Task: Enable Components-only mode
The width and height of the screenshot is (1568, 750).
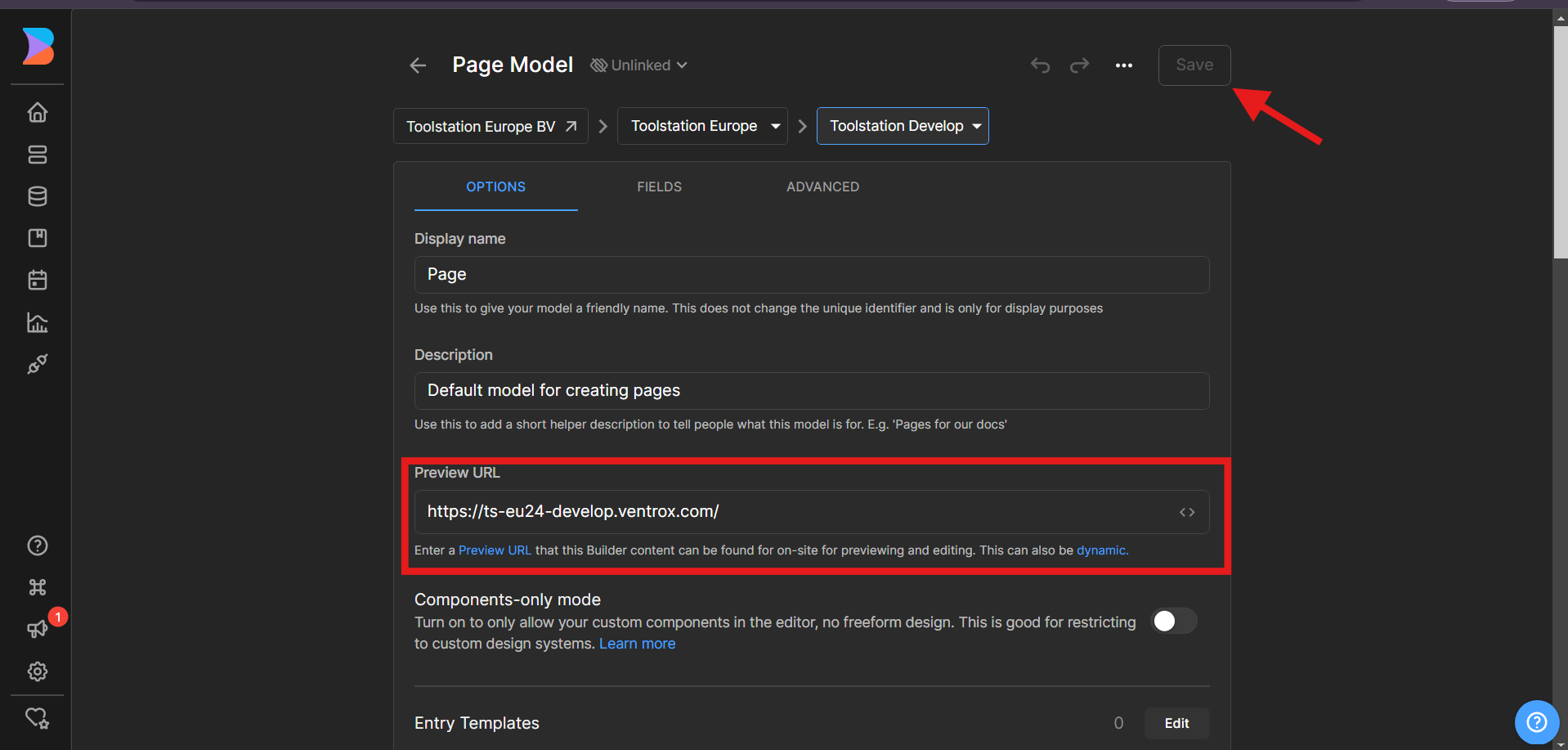Action: [x=1173, y=621]
